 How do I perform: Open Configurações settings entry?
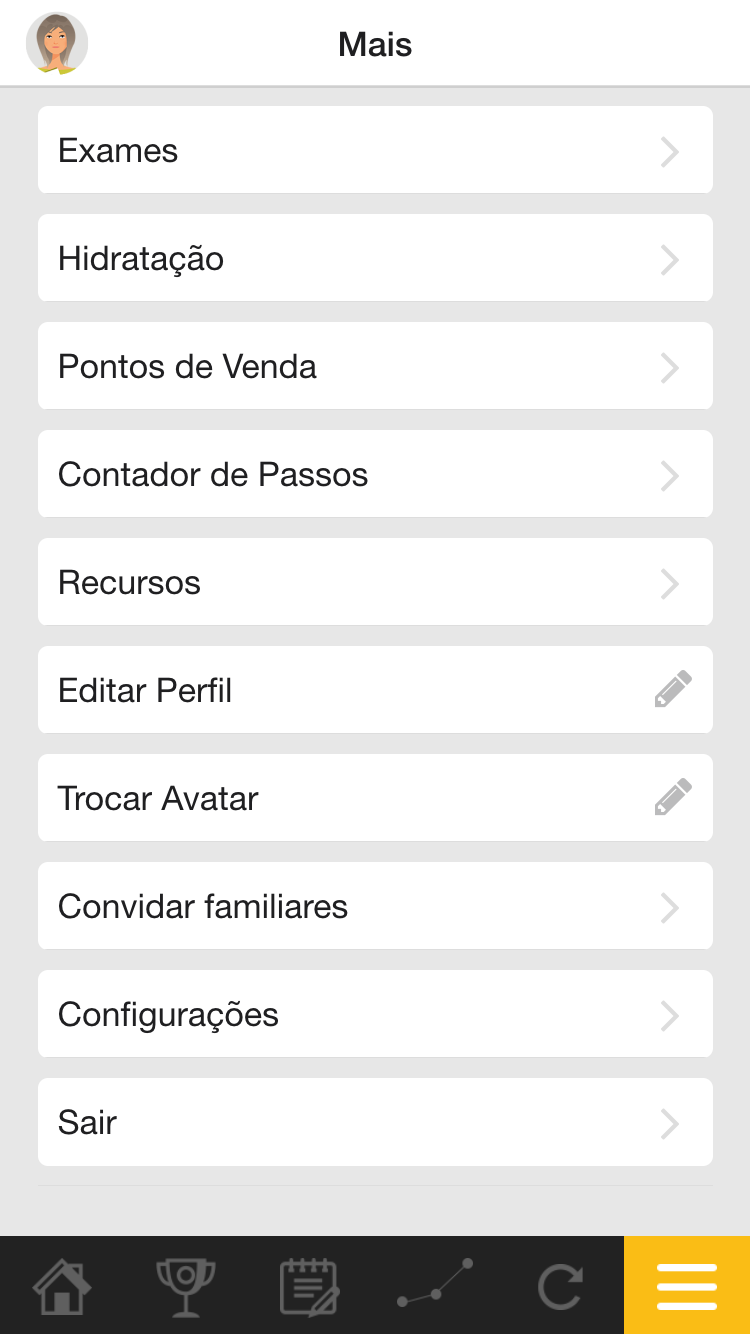pyautogui.click(x=168, y=1015)
